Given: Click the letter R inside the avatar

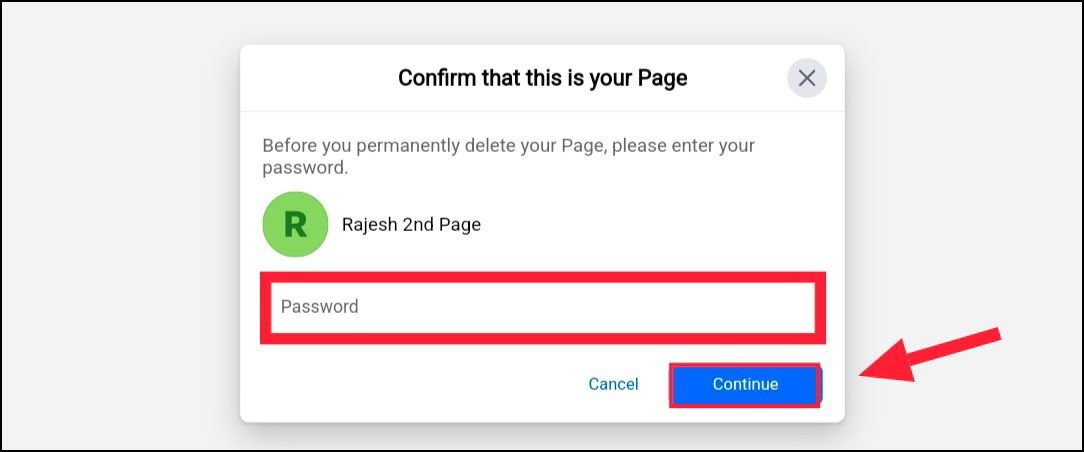Looking at the screenshot, I should 295,225.
